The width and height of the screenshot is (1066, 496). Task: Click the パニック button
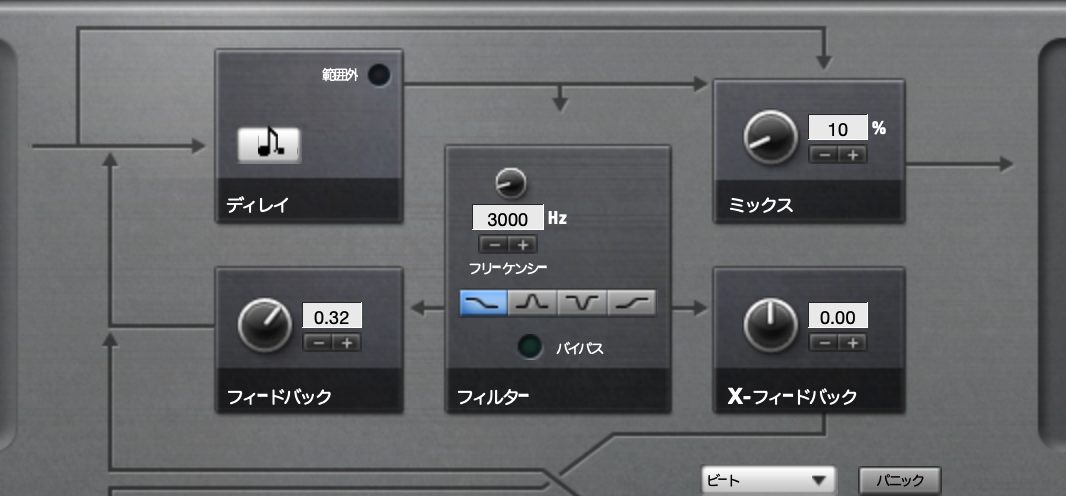tap(900, 480)
